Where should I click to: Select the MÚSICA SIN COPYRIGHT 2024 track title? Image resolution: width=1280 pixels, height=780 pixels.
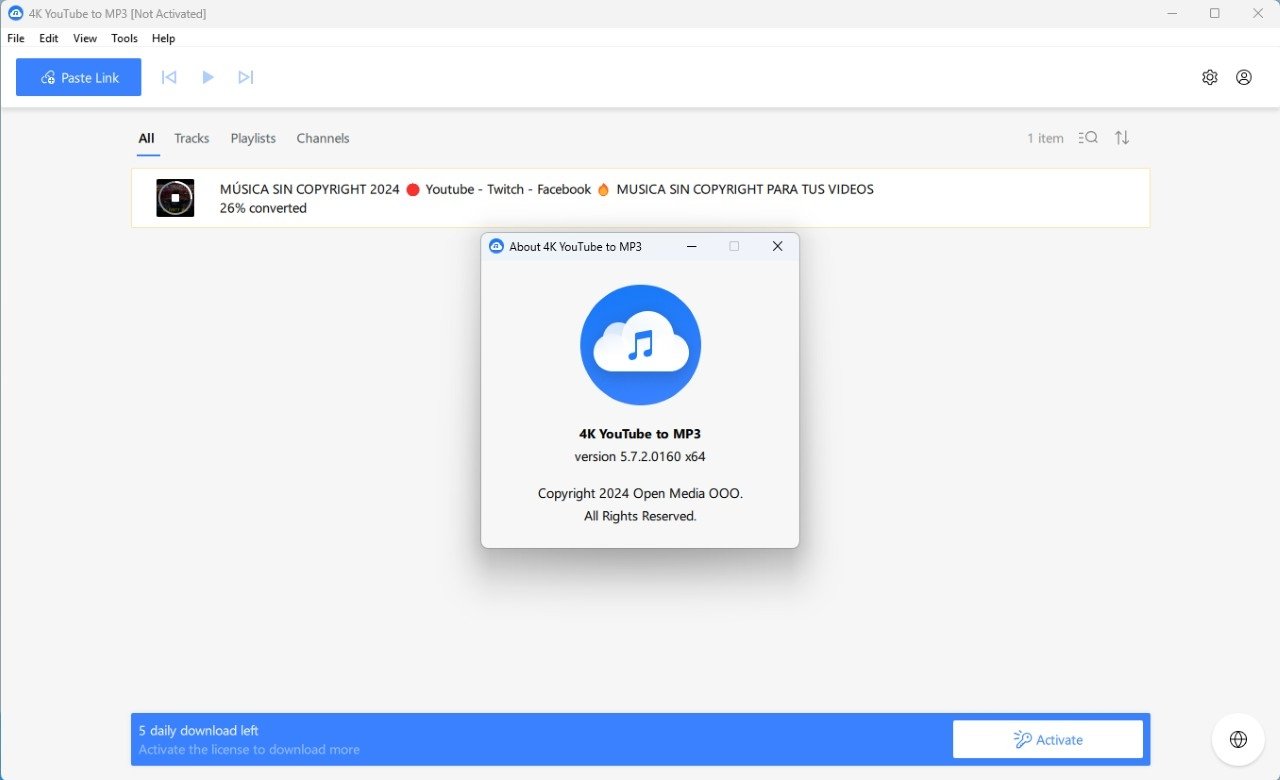coord(547,189)
